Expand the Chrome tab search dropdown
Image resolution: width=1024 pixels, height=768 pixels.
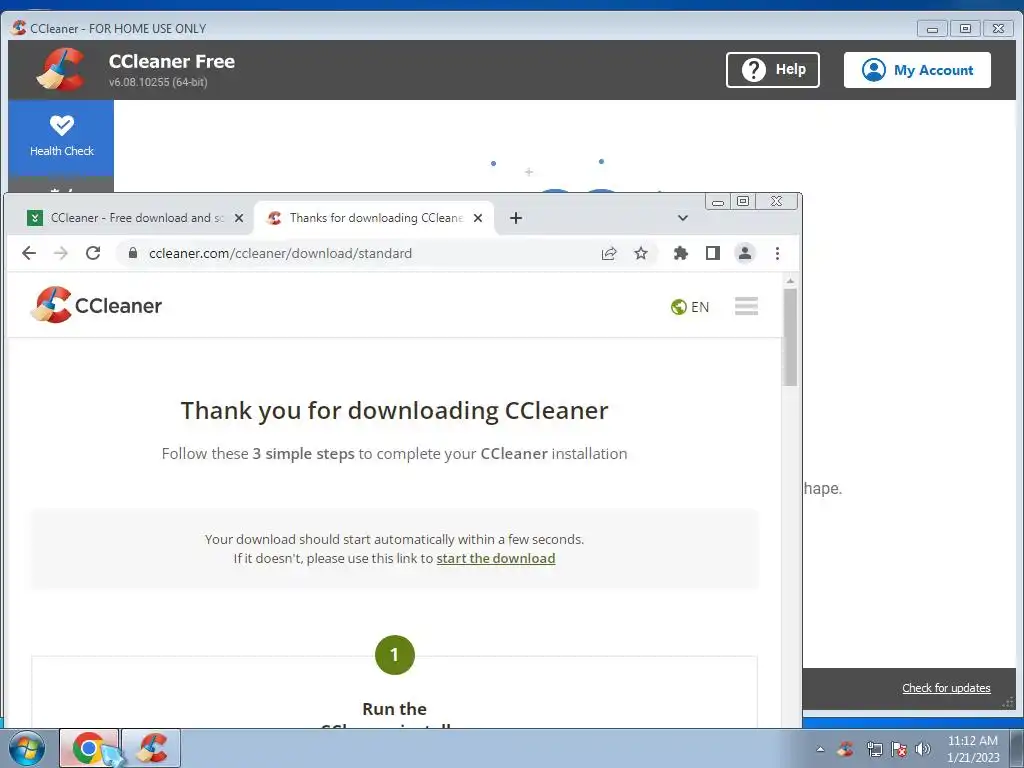682,218
